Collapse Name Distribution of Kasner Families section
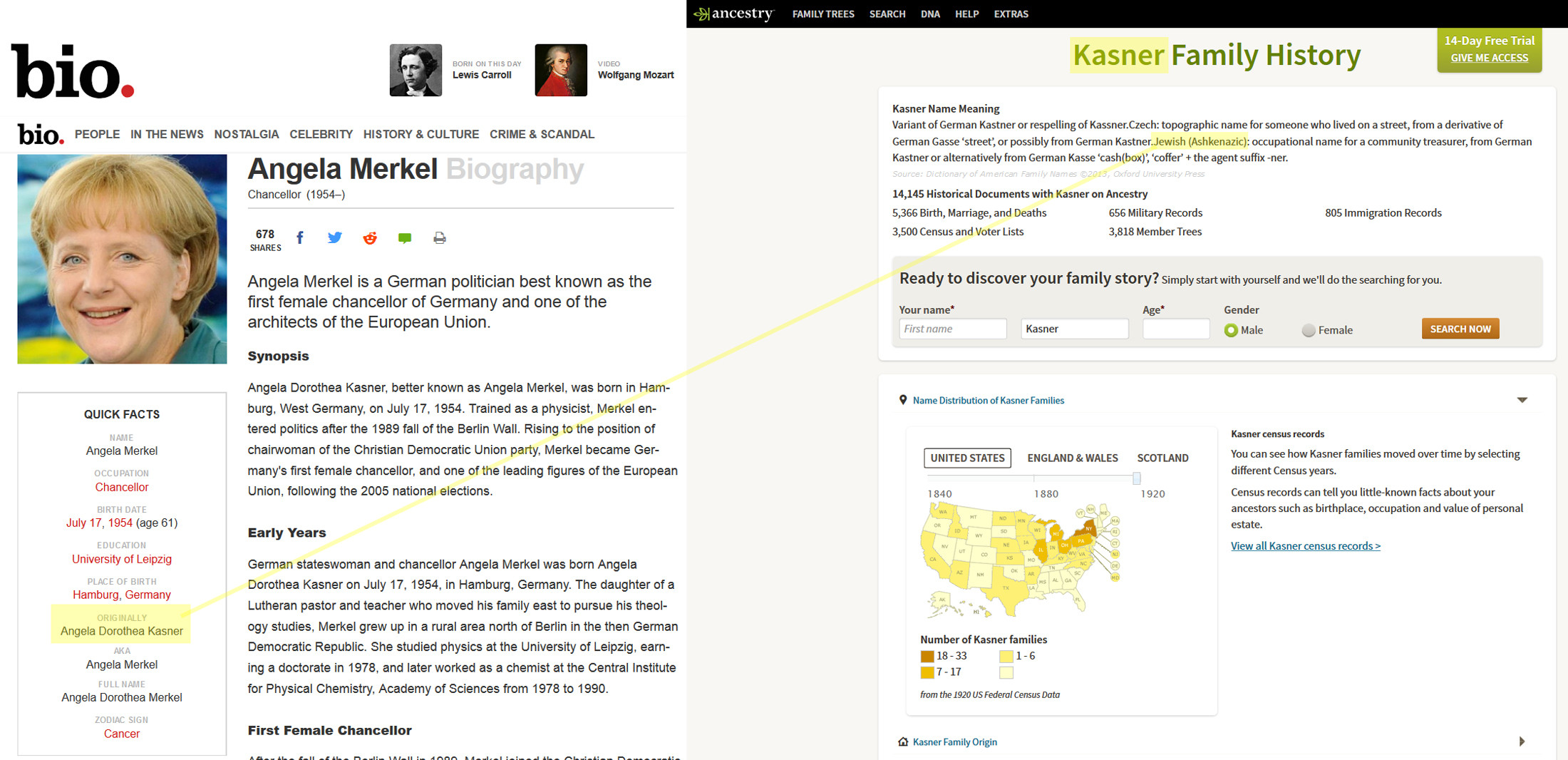The image size is (1568, 760). pyautogui.click(x=1522, y=400)
